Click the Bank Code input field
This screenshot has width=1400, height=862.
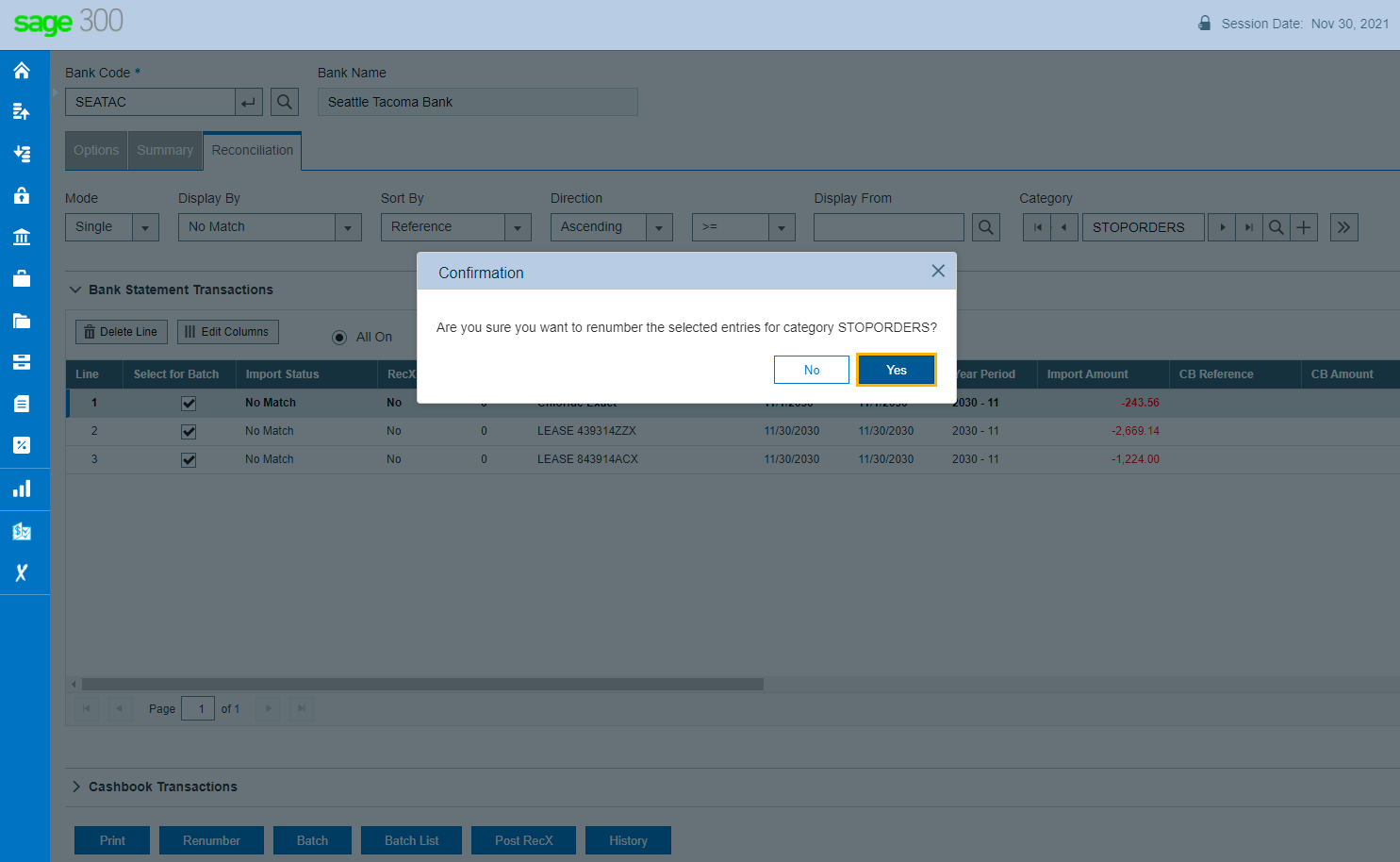pyautogui.click(x=150, y=102)
